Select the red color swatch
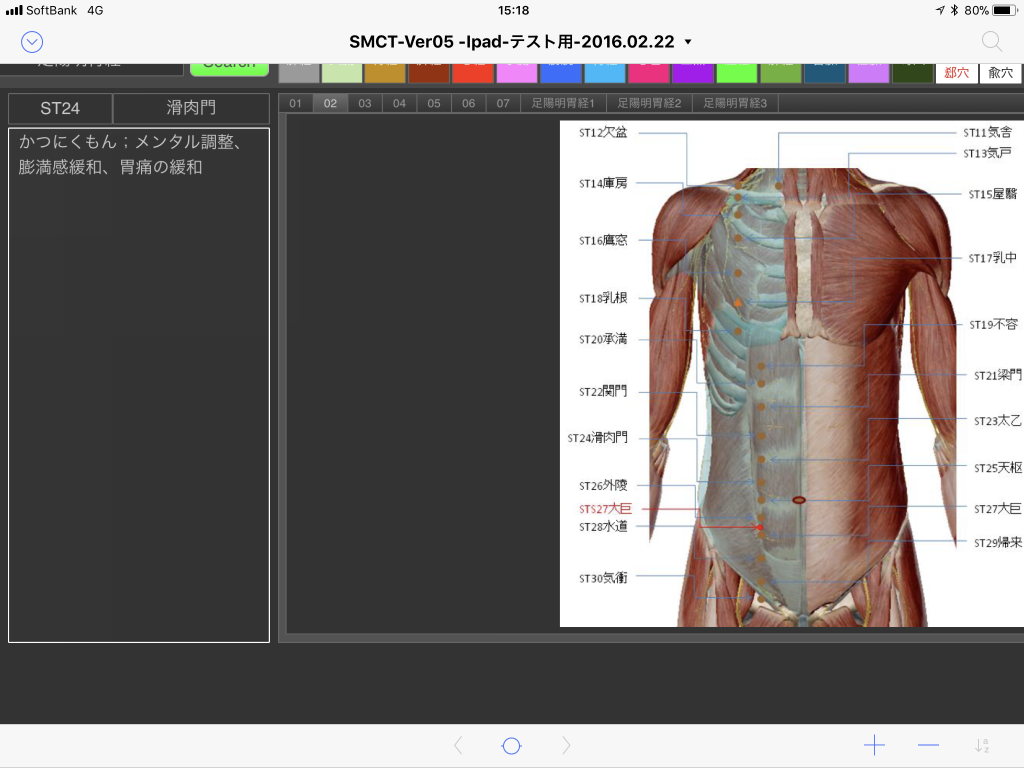The image size is (1024, 768). click(473, 72)
